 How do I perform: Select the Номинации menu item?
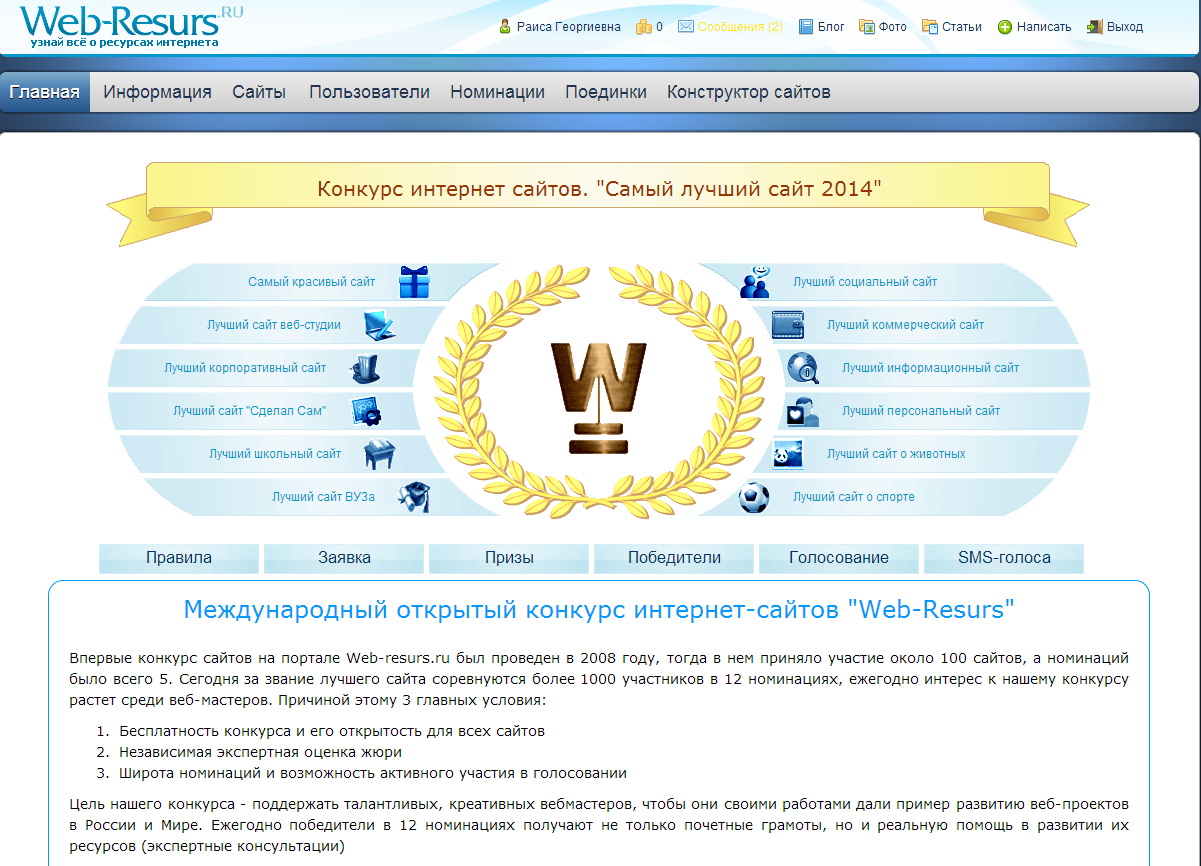[497, 92]
